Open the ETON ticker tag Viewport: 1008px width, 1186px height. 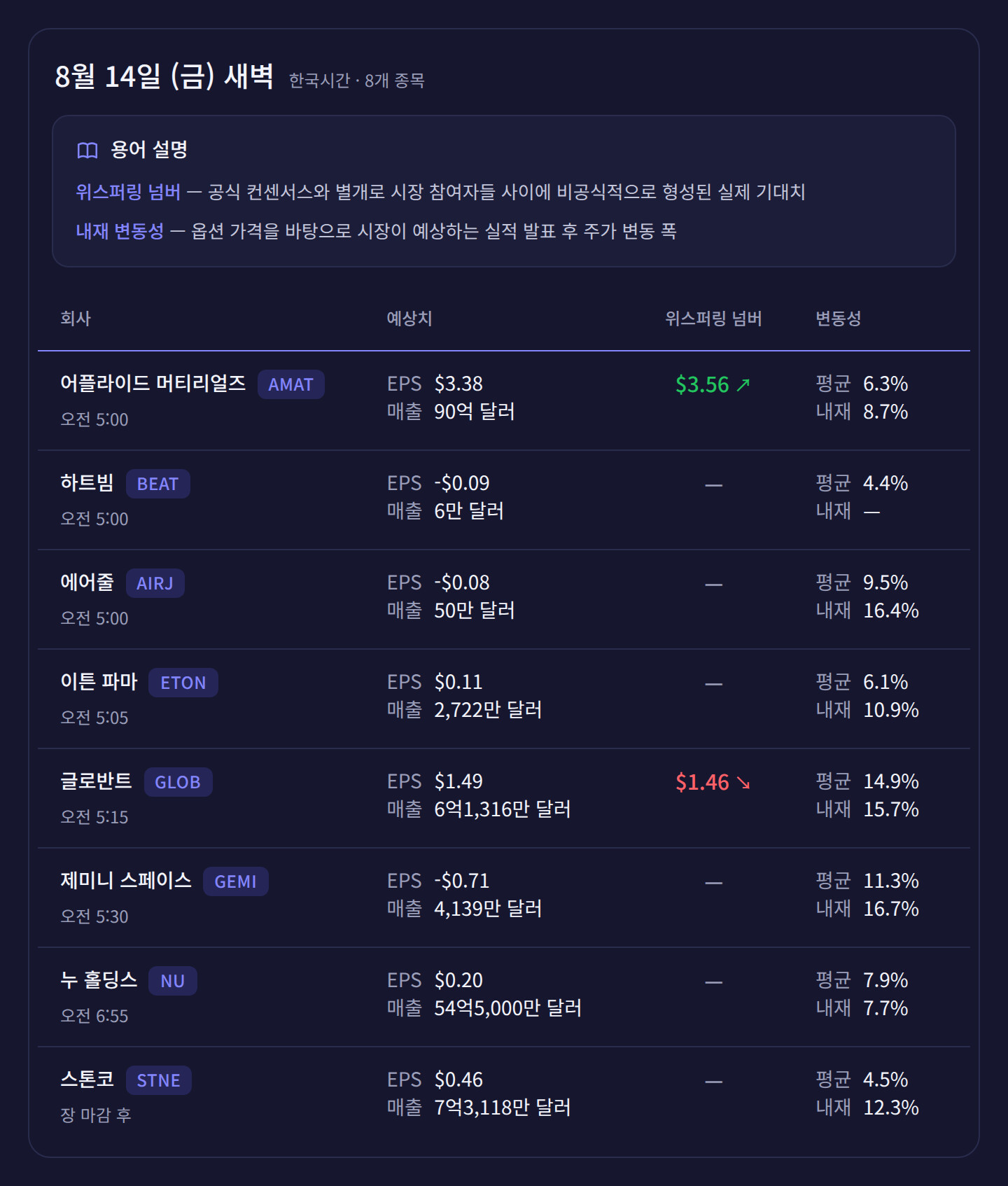[x=183, y=683]
